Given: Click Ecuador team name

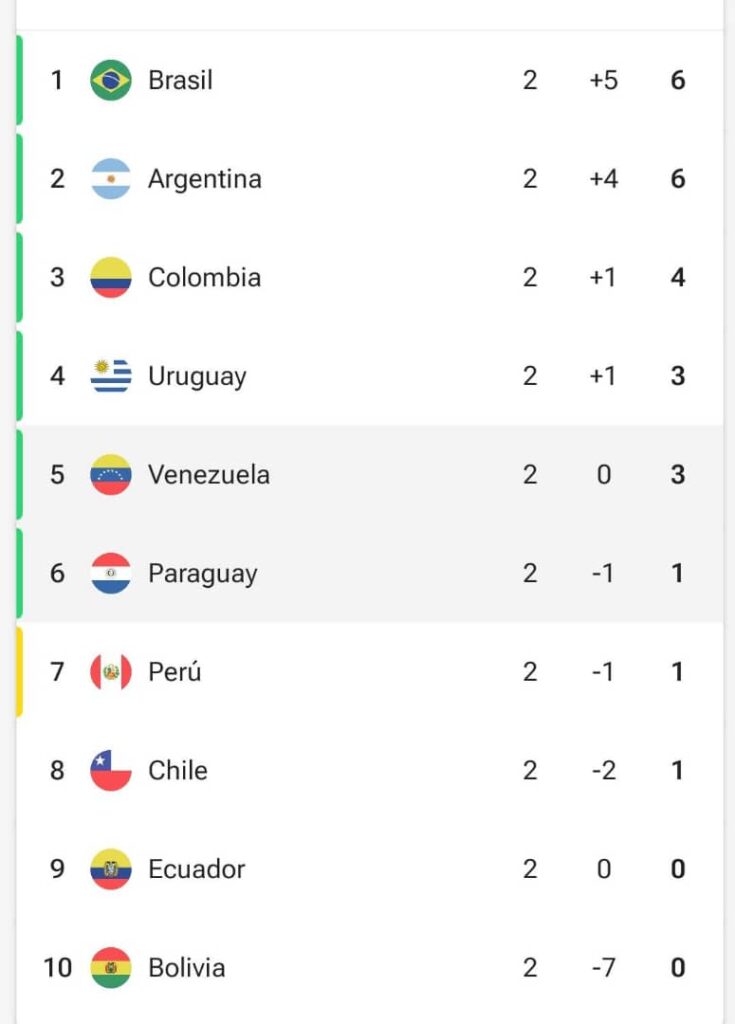Looking at the screenshot, I should point(196,869).
